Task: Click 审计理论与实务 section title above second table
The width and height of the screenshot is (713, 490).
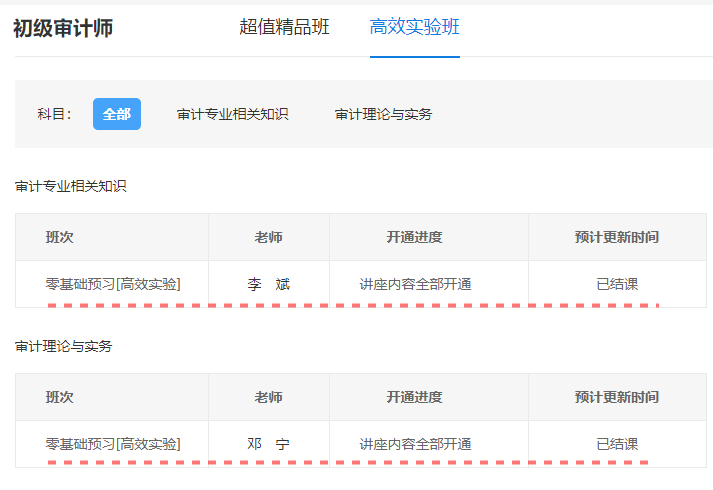Action: click(x=63, y=346)
